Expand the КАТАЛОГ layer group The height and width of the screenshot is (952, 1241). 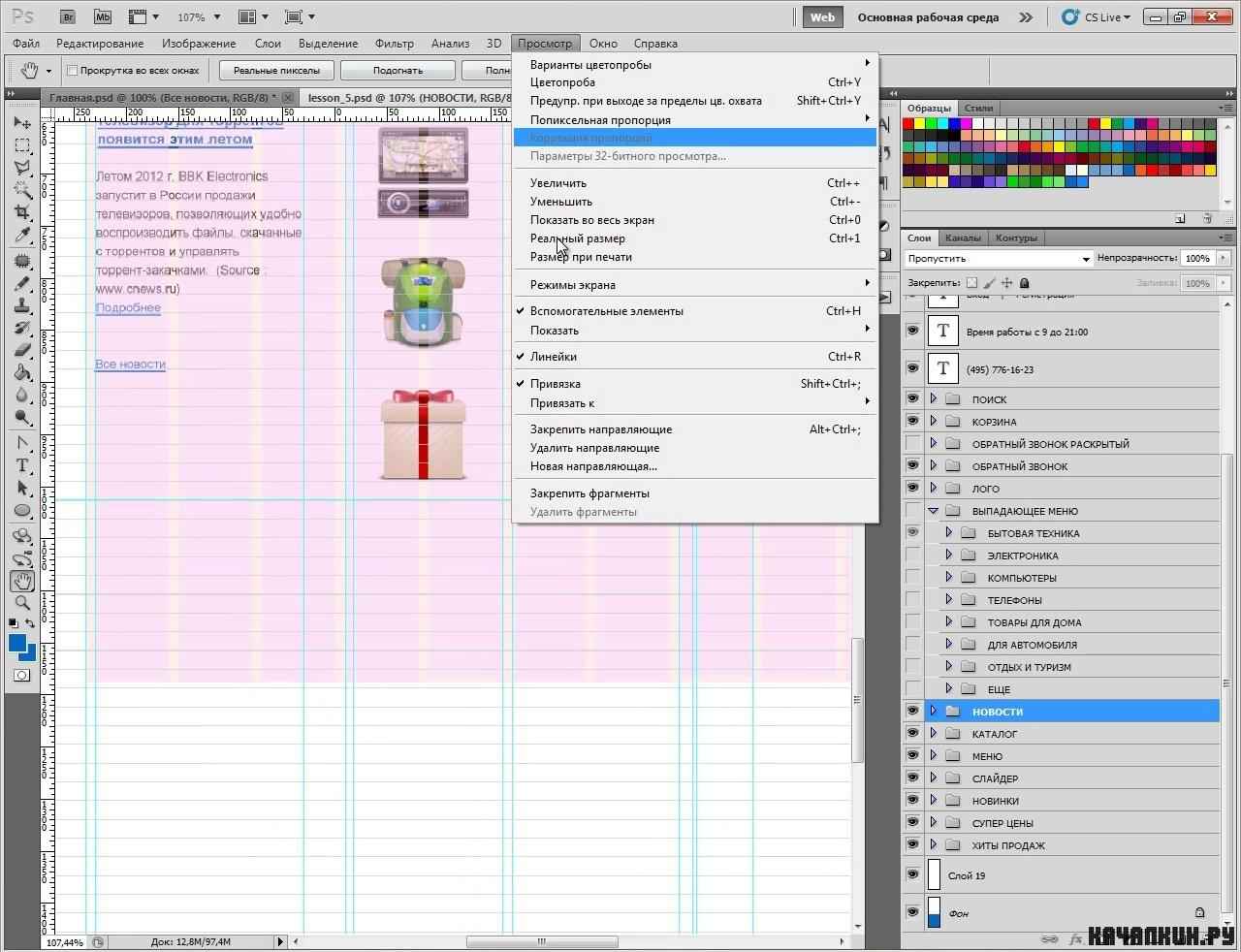pos(934,733)
